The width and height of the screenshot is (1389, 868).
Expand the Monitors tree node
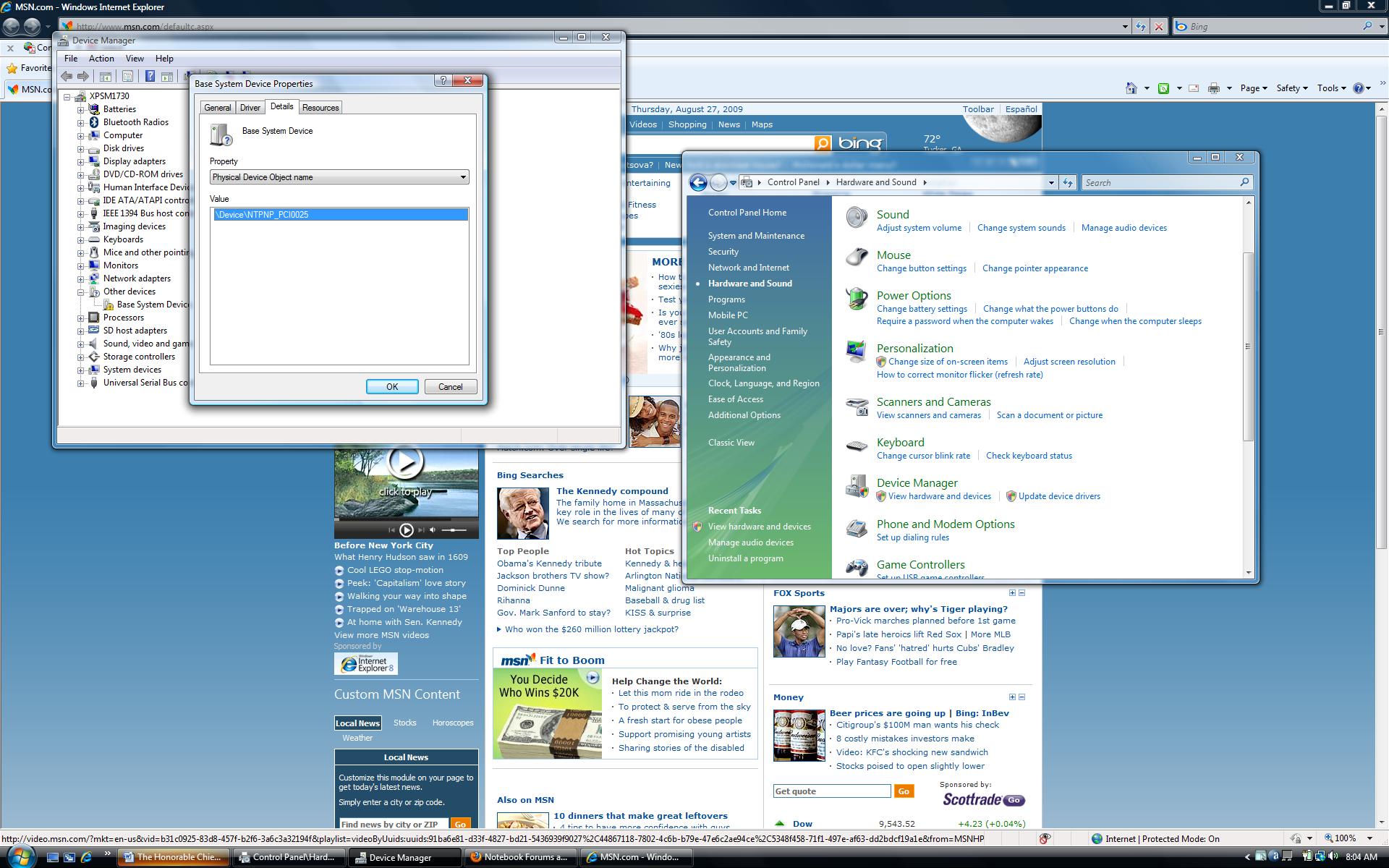click(81, 266)
